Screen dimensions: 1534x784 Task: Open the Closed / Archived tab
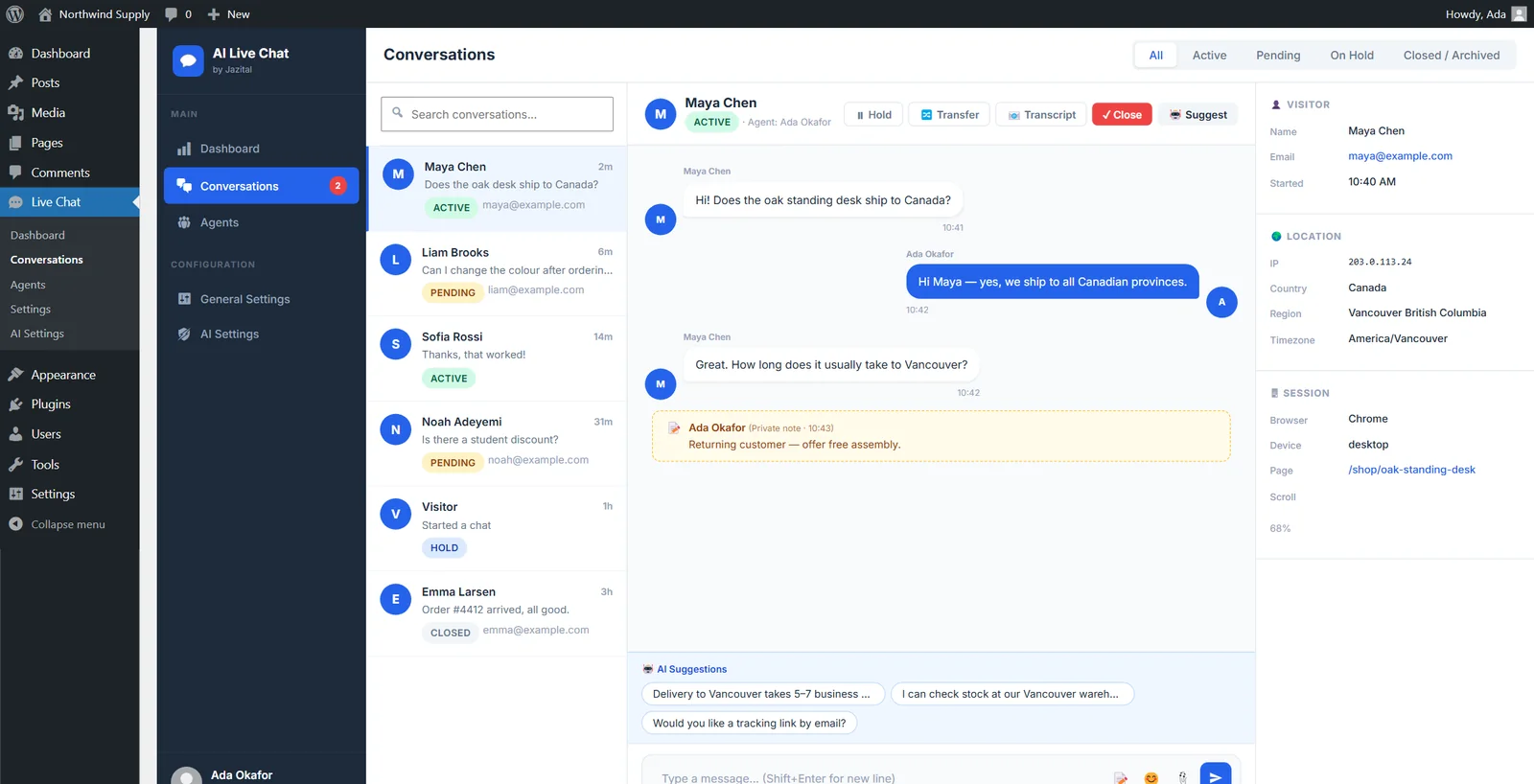(x=1452, y=55)
